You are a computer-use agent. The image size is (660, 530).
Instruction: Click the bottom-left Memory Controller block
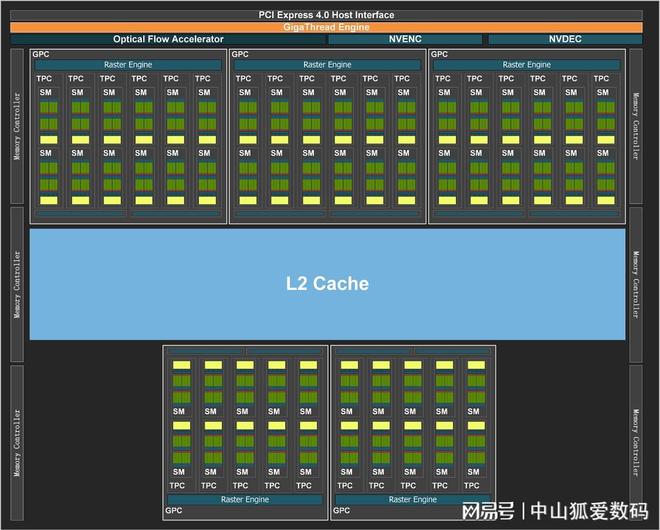[x=16, y=441]
